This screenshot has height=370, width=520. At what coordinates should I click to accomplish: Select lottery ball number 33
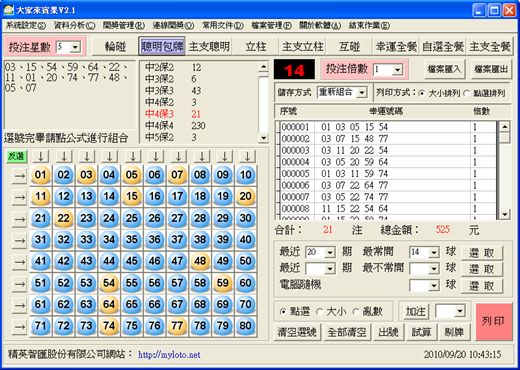tap(86, 239)
